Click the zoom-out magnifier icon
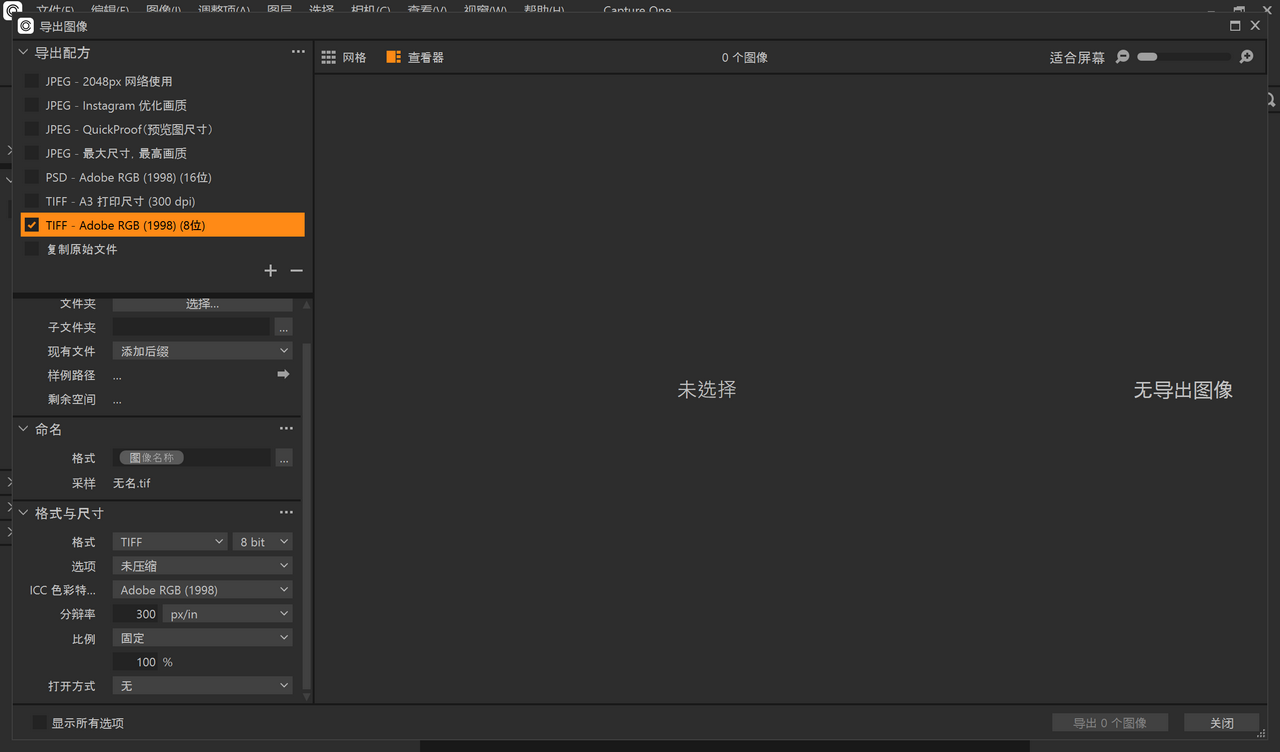Image resolution: width=1280 pixels, height=752 pixels. [1122, 57]
